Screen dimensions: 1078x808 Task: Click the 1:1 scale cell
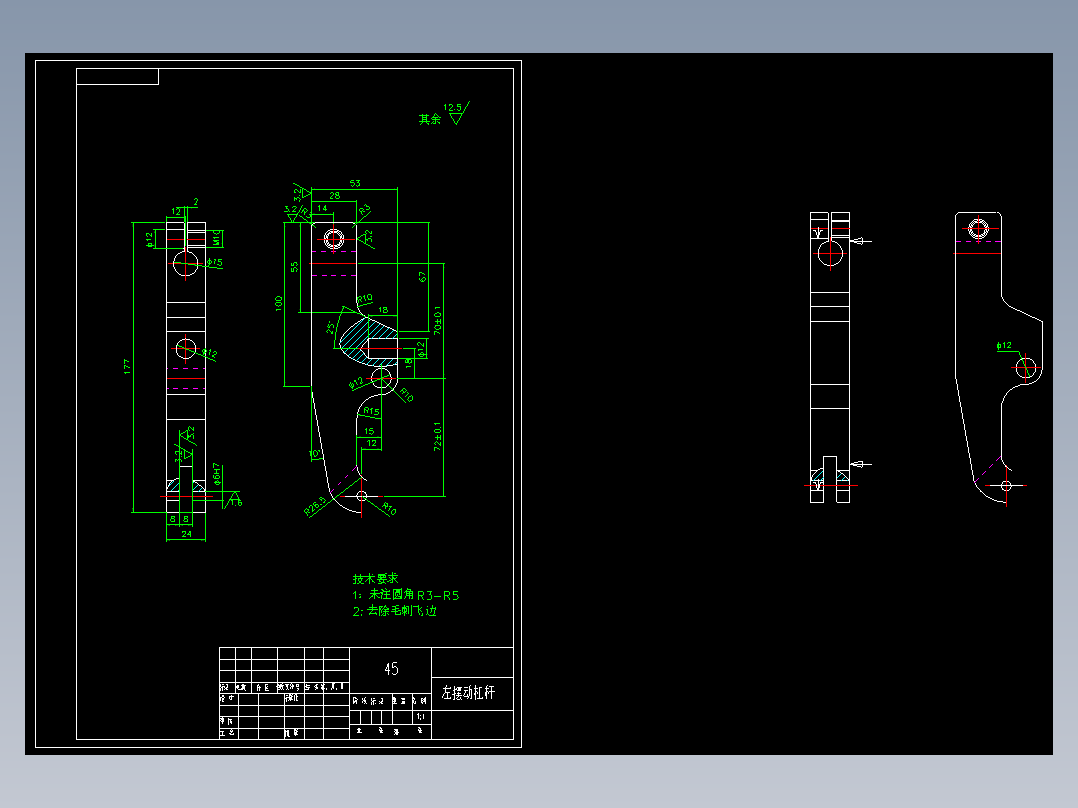(421, 717)
